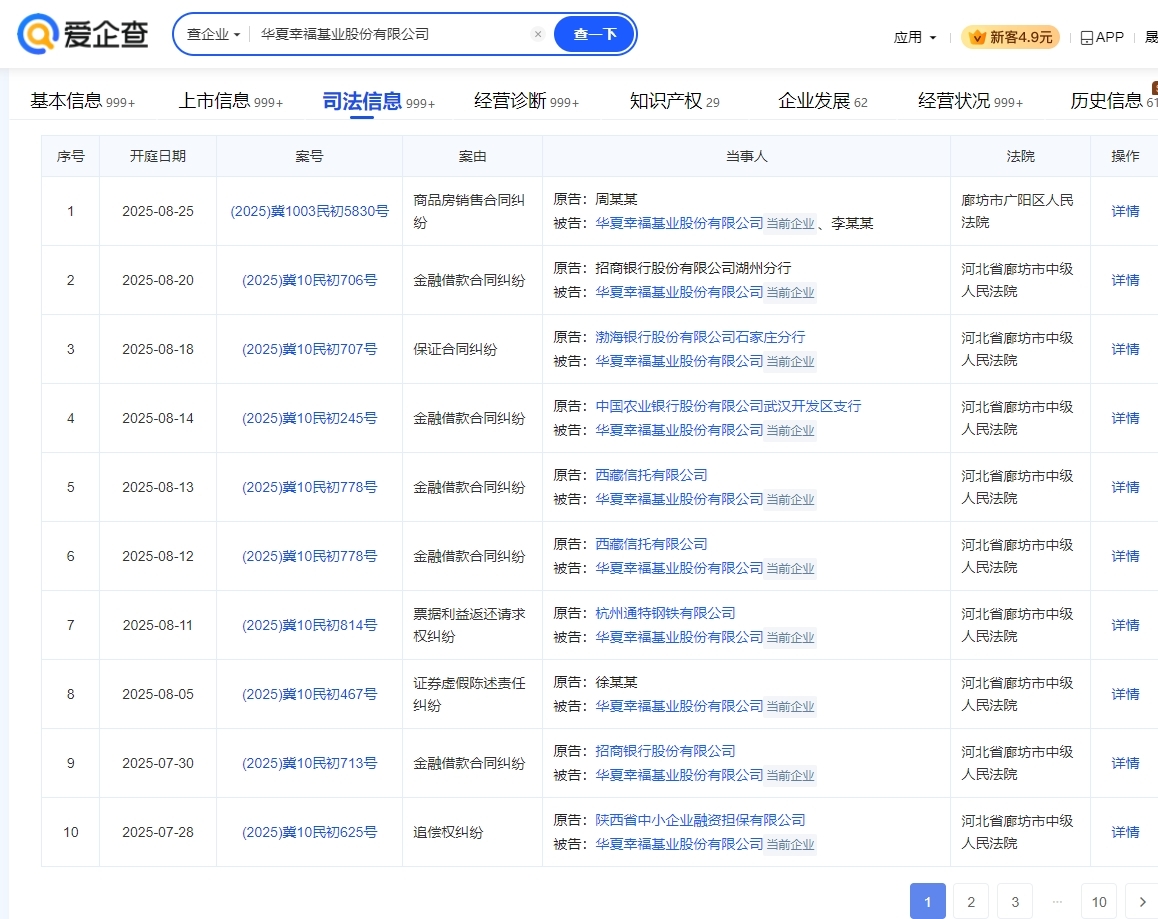Click the 证券虚假陈述责任纠纷 cell
The image size is (1158, 919).
pyautogui.click(x=473, y=694)
